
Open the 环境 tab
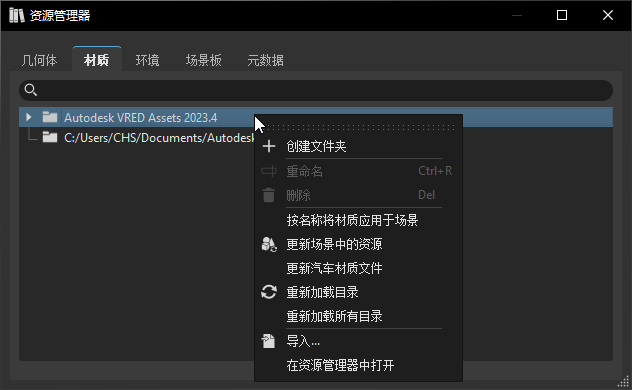(x=148, y=60)
